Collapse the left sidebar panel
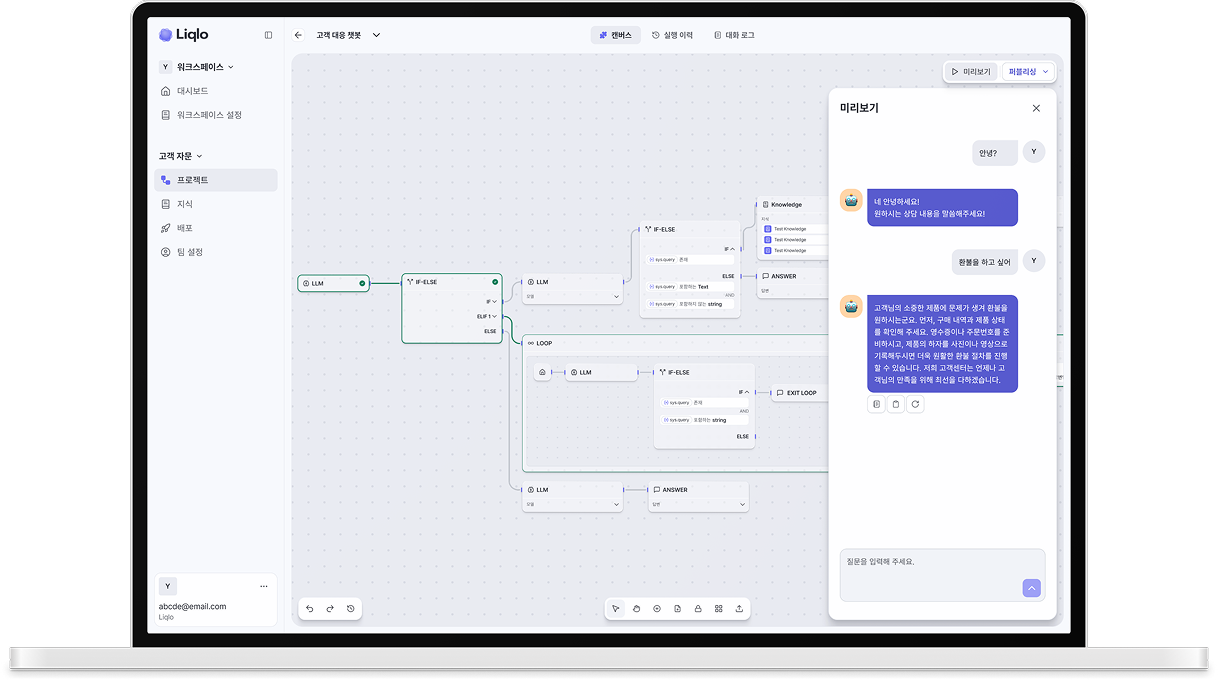This screenshot has width=1218, height=680. (268, 35)
